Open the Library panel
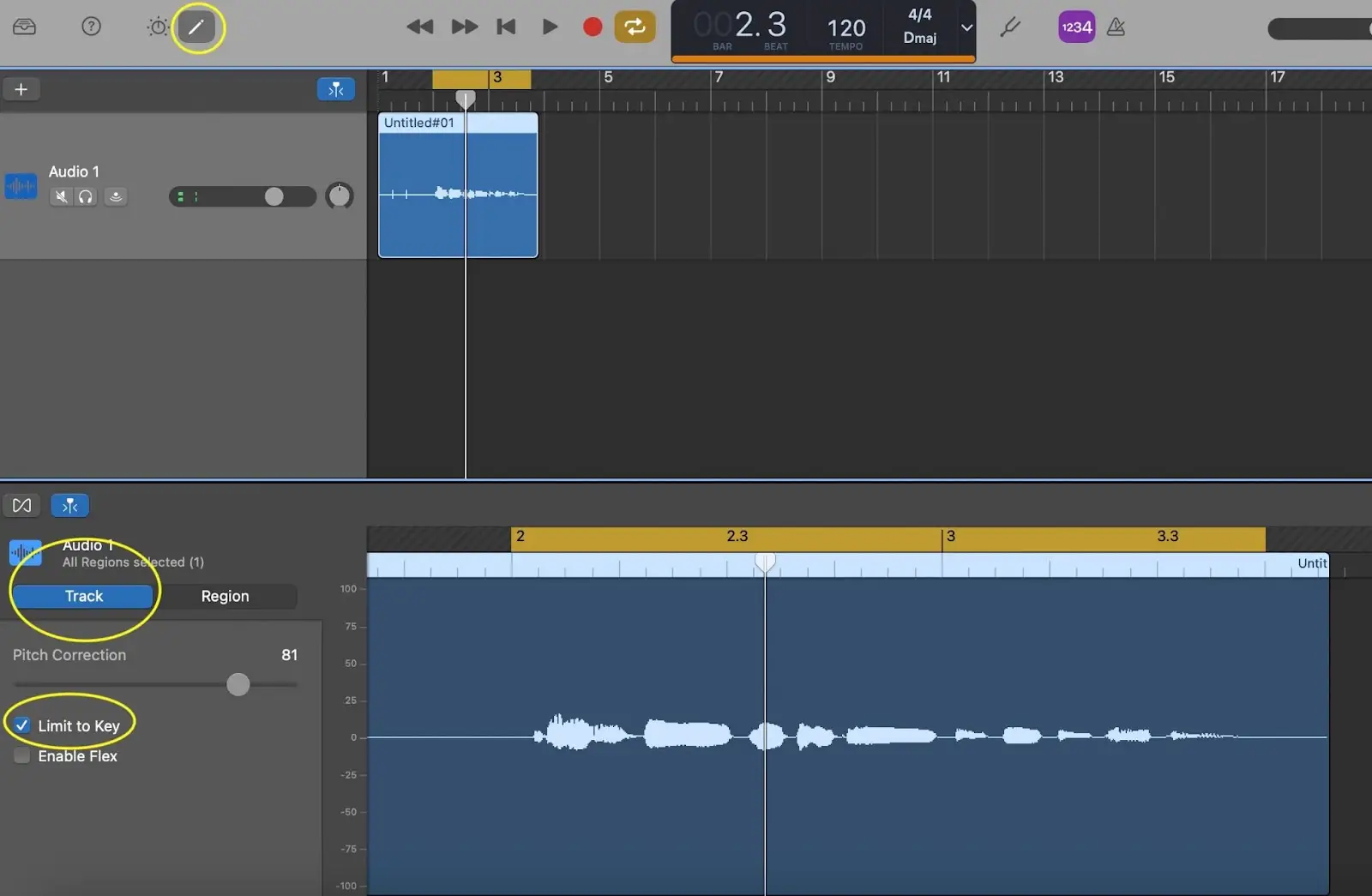This screenshot has width=1372, height=896. [x=25, y=27]
